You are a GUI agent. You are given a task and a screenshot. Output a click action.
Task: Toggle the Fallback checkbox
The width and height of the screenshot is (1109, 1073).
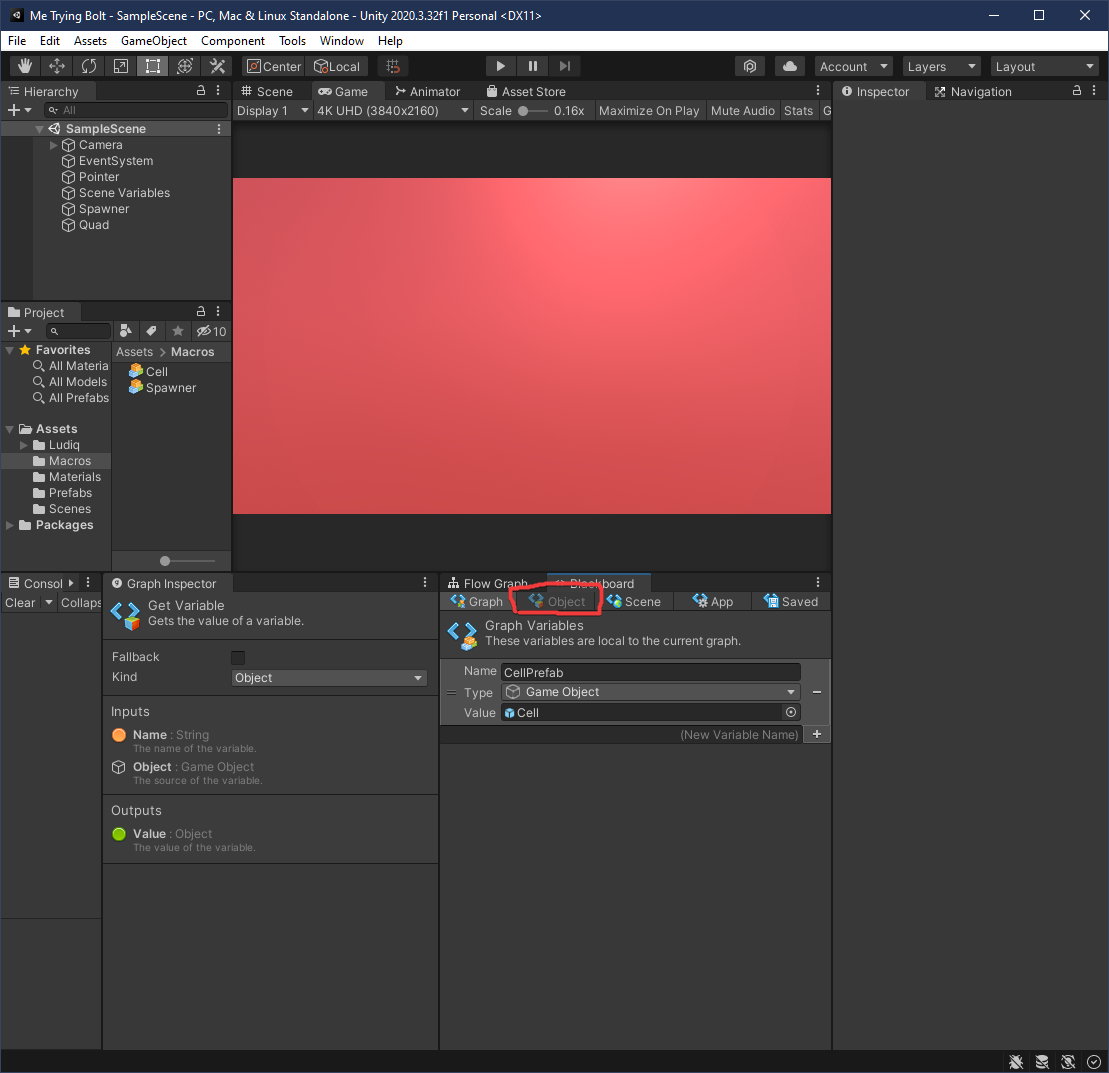point(238,657)
